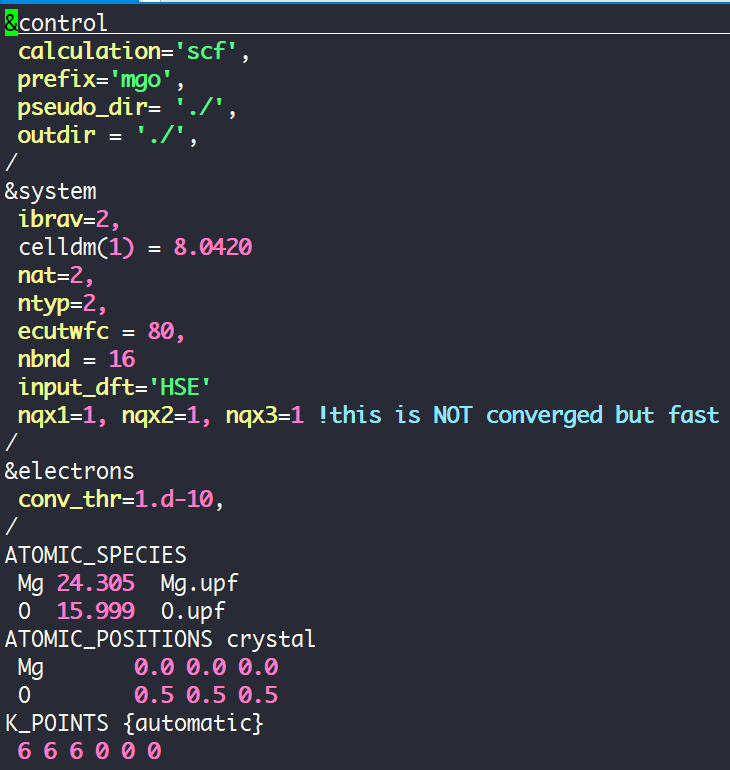Click the Mg mass value 24.305
730x770 pixels.
96,583
